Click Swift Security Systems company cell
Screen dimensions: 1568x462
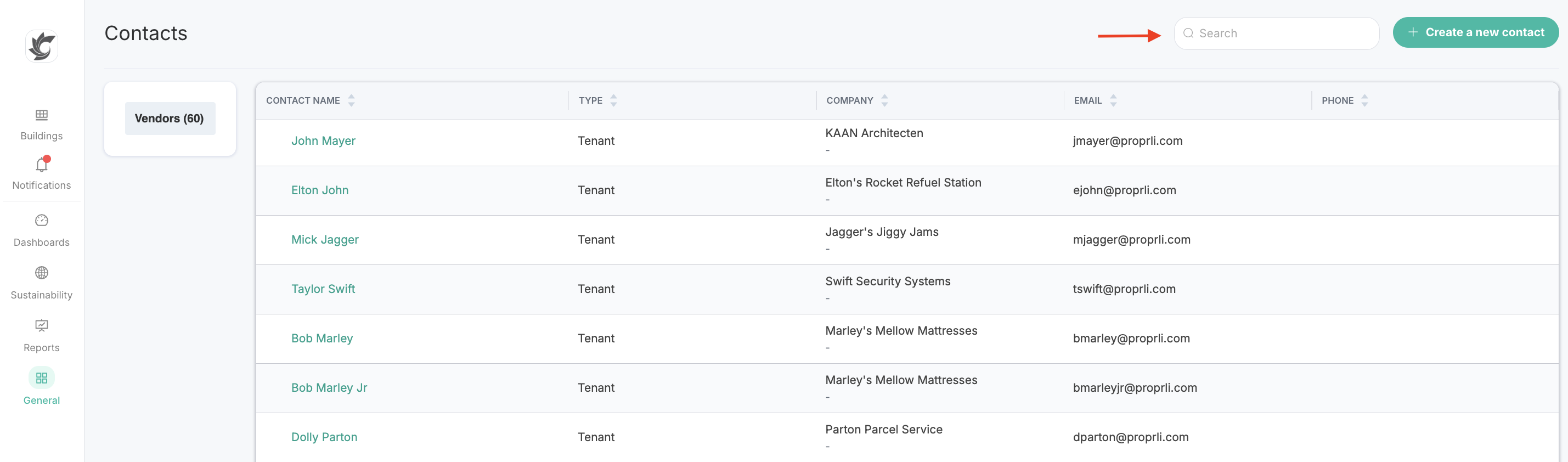tap(888, 281)
